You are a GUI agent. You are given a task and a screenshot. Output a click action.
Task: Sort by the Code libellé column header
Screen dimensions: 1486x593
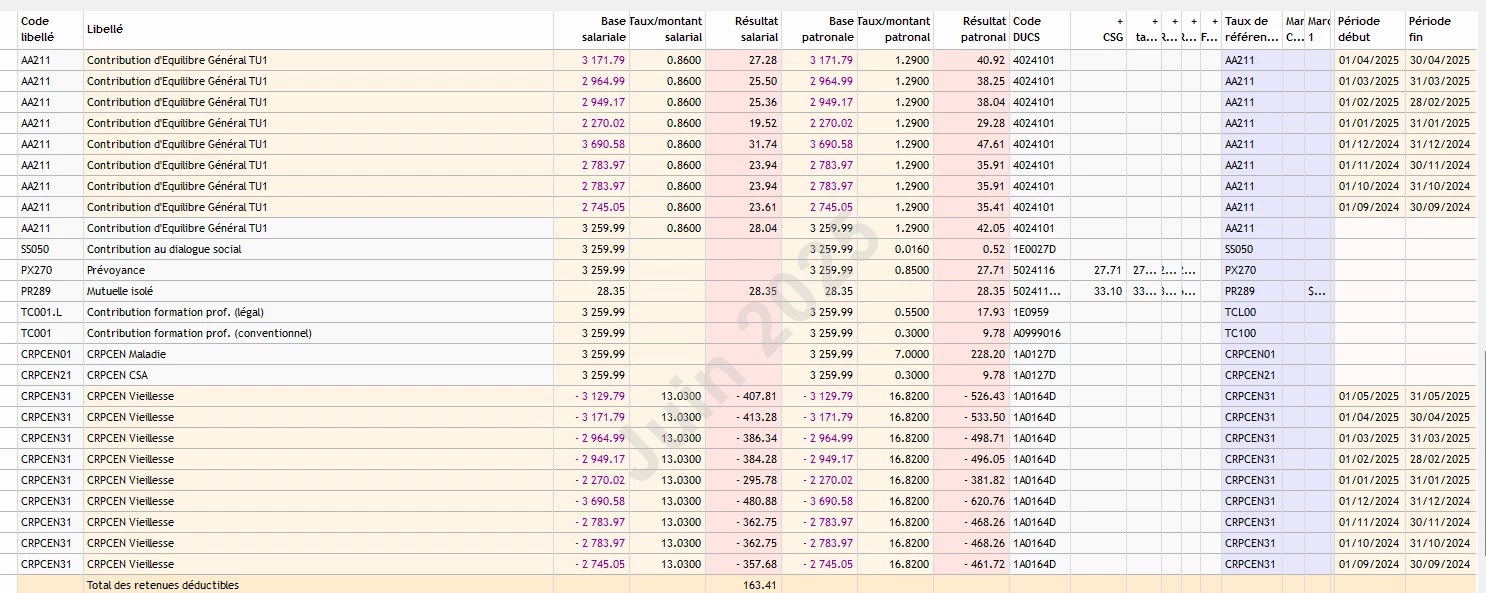[50, 29]
